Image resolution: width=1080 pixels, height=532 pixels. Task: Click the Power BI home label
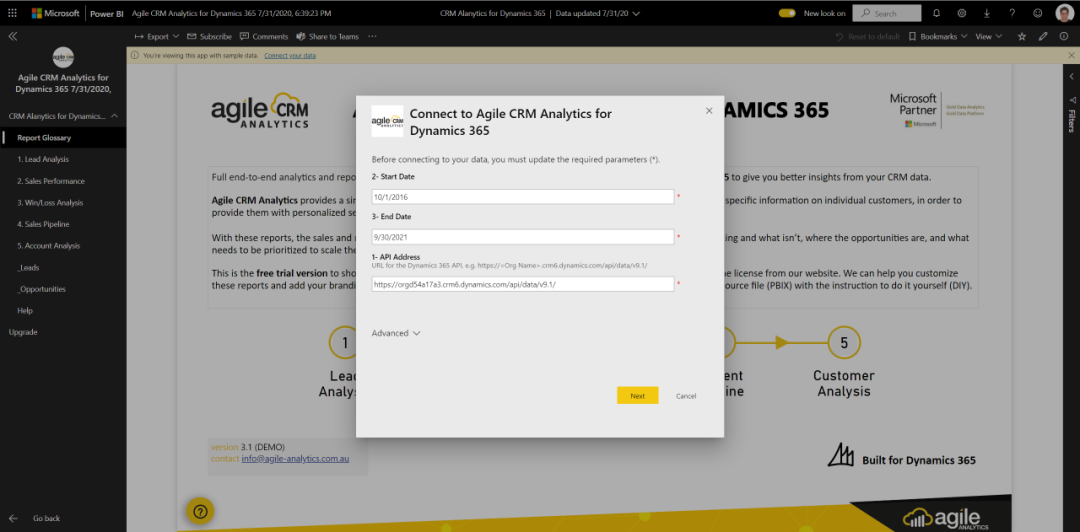107,13
